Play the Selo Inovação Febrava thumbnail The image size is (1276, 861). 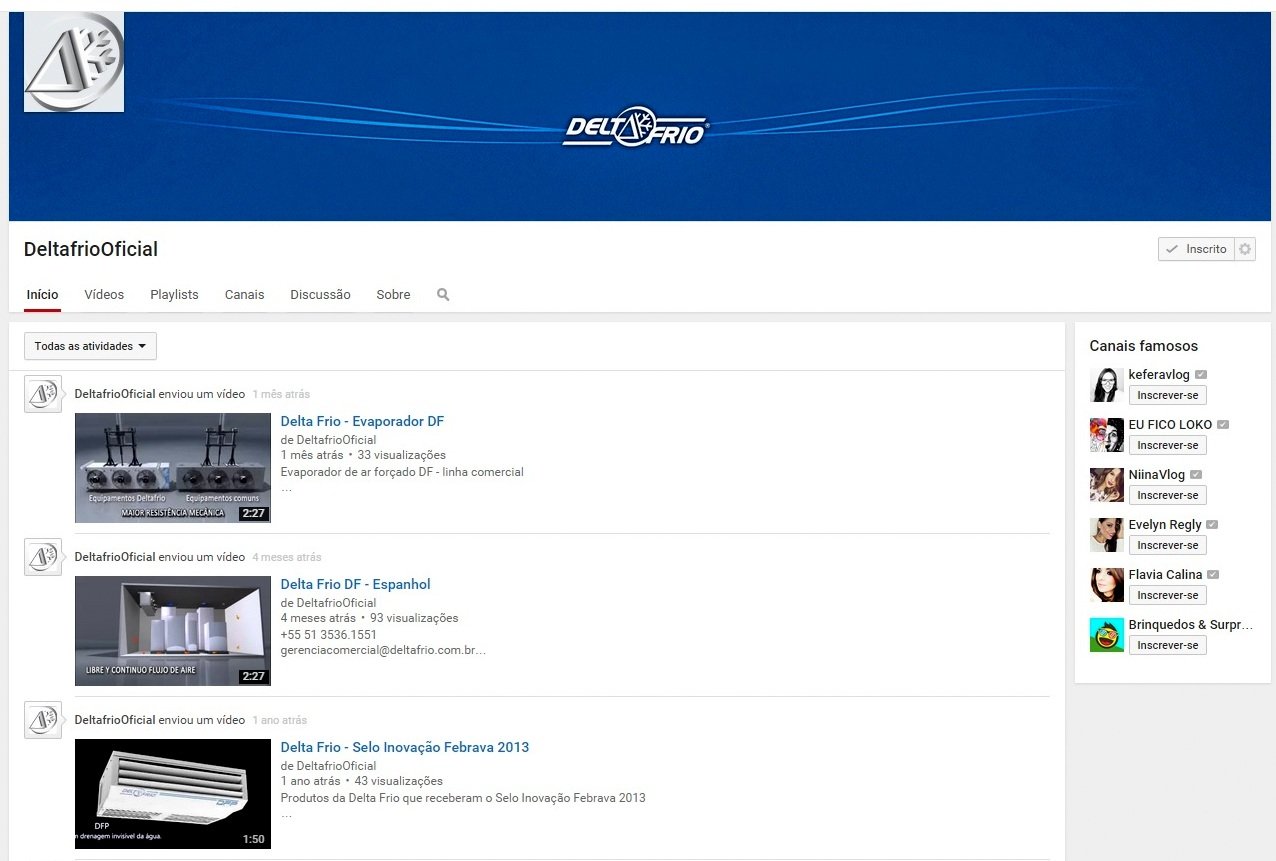point(173,794)
